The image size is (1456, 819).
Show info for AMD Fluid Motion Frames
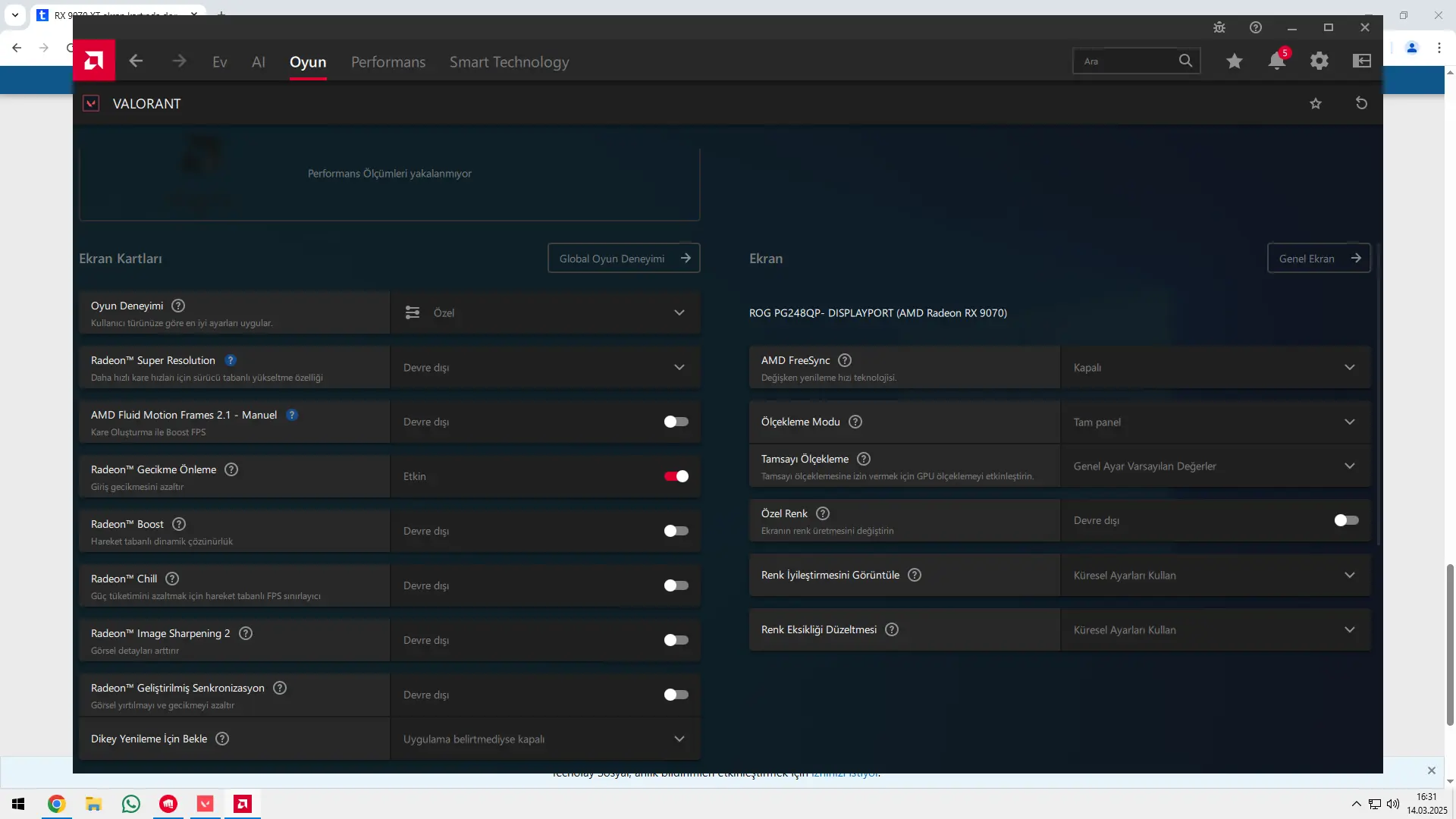pos(292,415)
